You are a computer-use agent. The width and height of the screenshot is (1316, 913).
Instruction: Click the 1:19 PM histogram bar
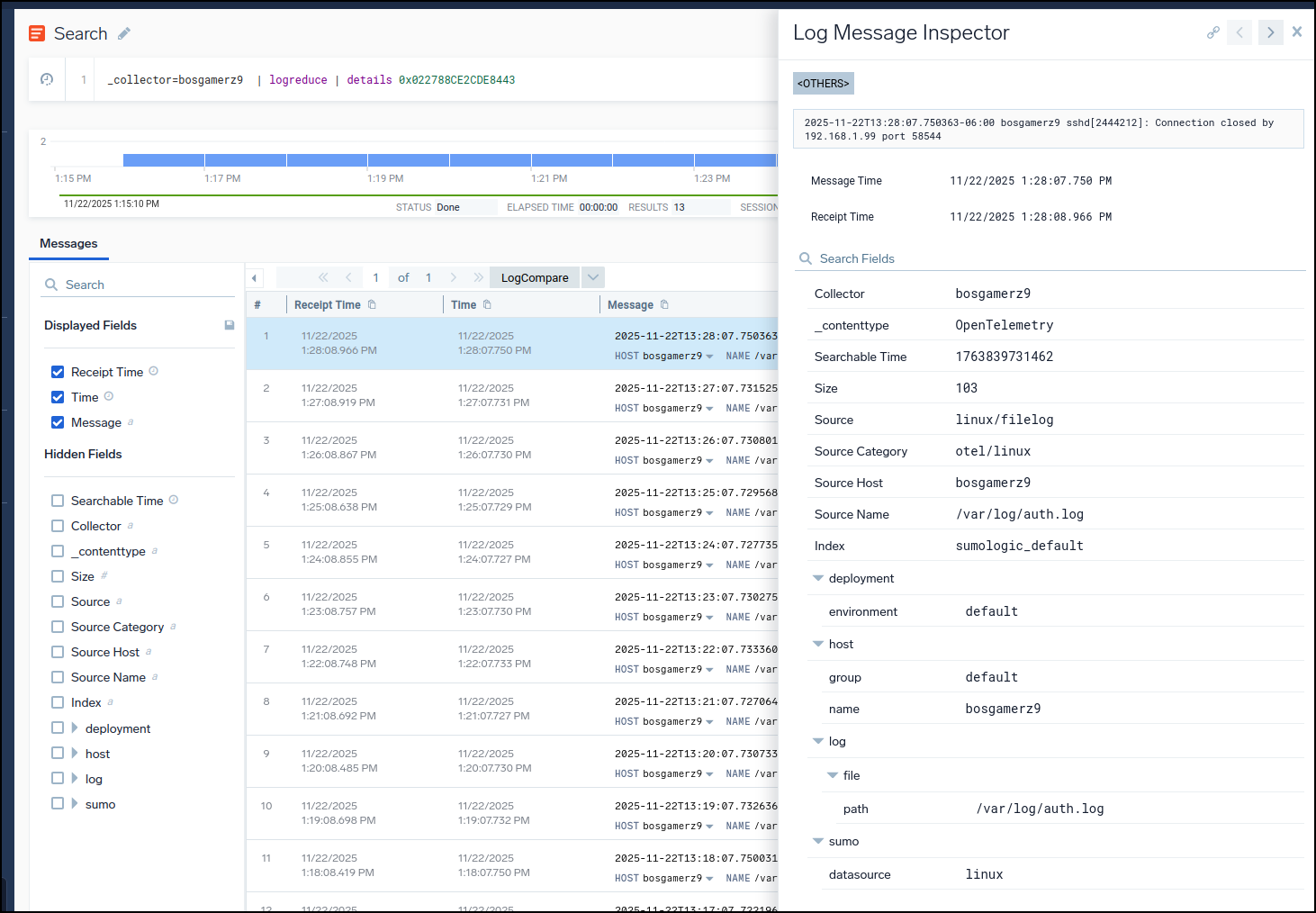(408, 160)
